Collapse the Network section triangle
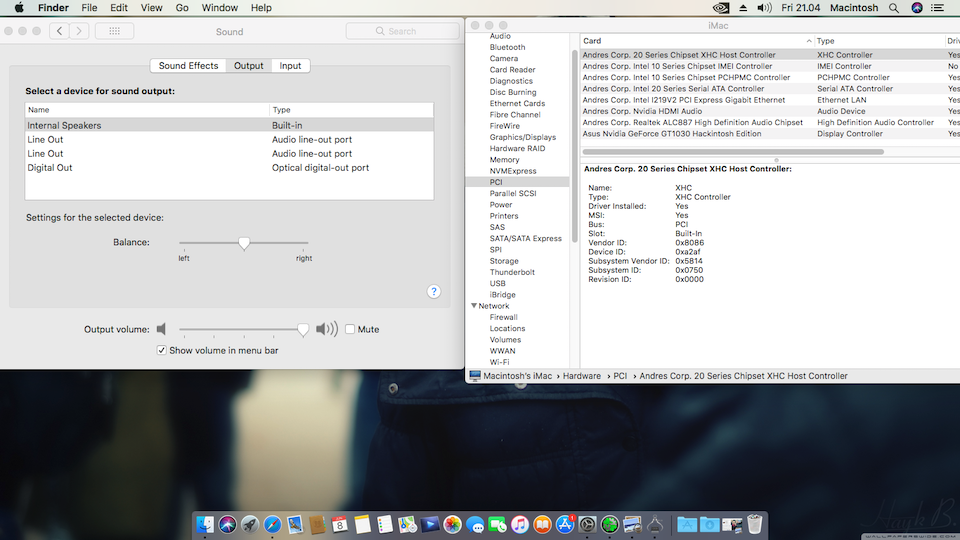Viewport: 960px width, 540px height. click(x=474, y=306)
